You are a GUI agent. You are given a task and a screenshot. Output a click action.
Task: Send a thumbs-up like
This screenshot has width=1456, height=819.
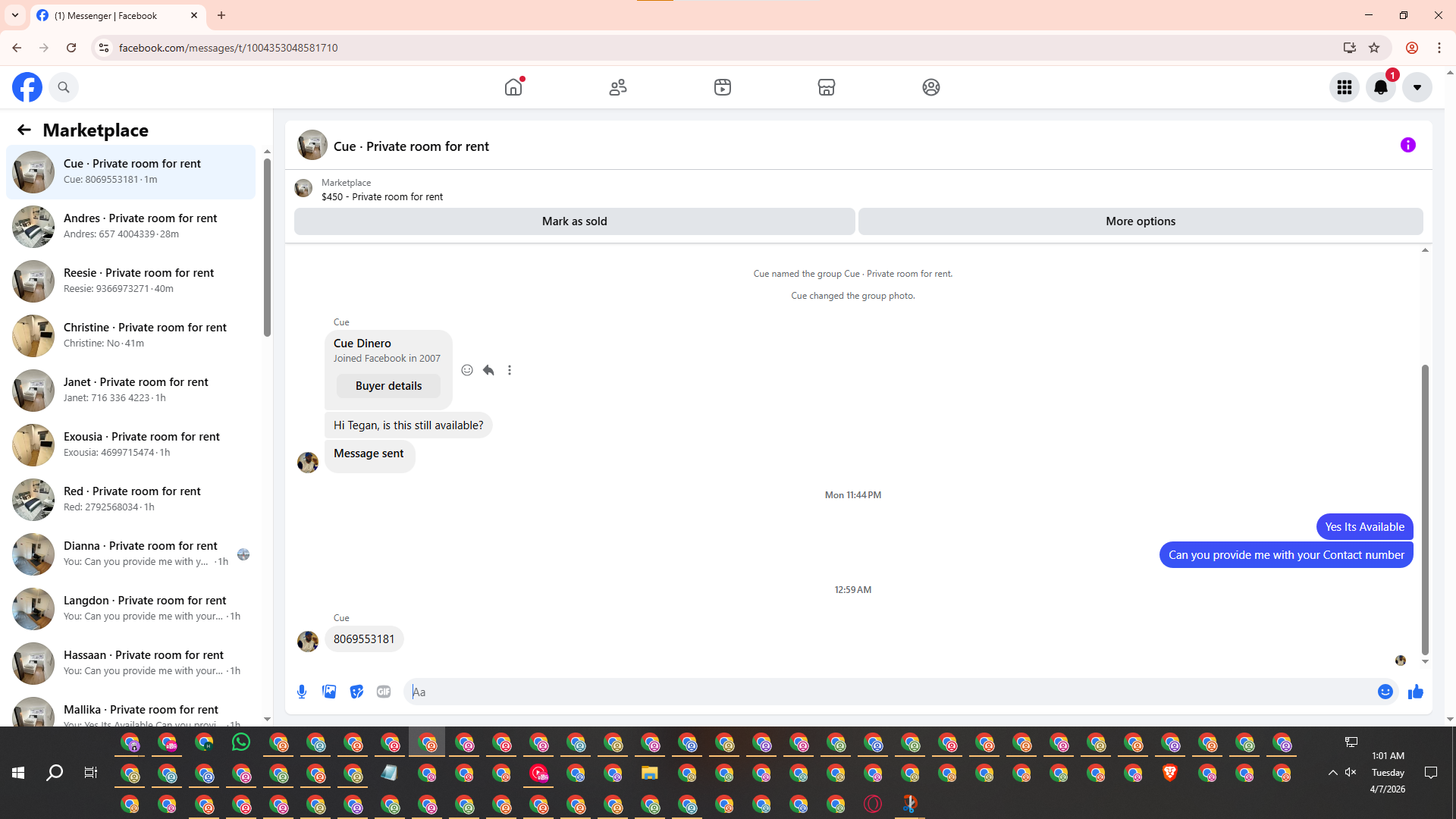1416,692
